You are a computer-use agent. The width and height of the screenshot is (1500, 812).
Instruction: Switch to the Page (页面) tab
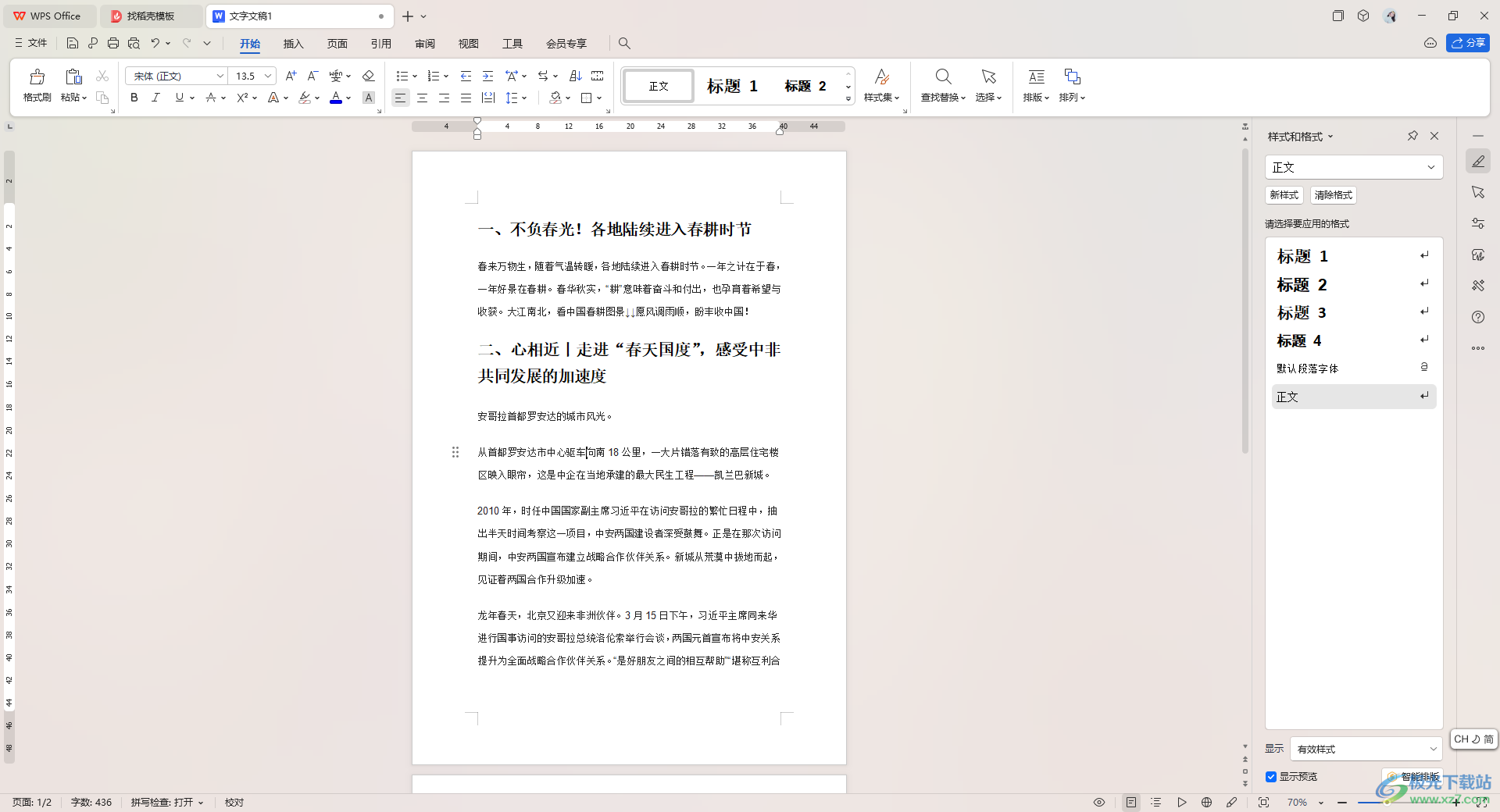pyautogui.click(x=337, y=43)
